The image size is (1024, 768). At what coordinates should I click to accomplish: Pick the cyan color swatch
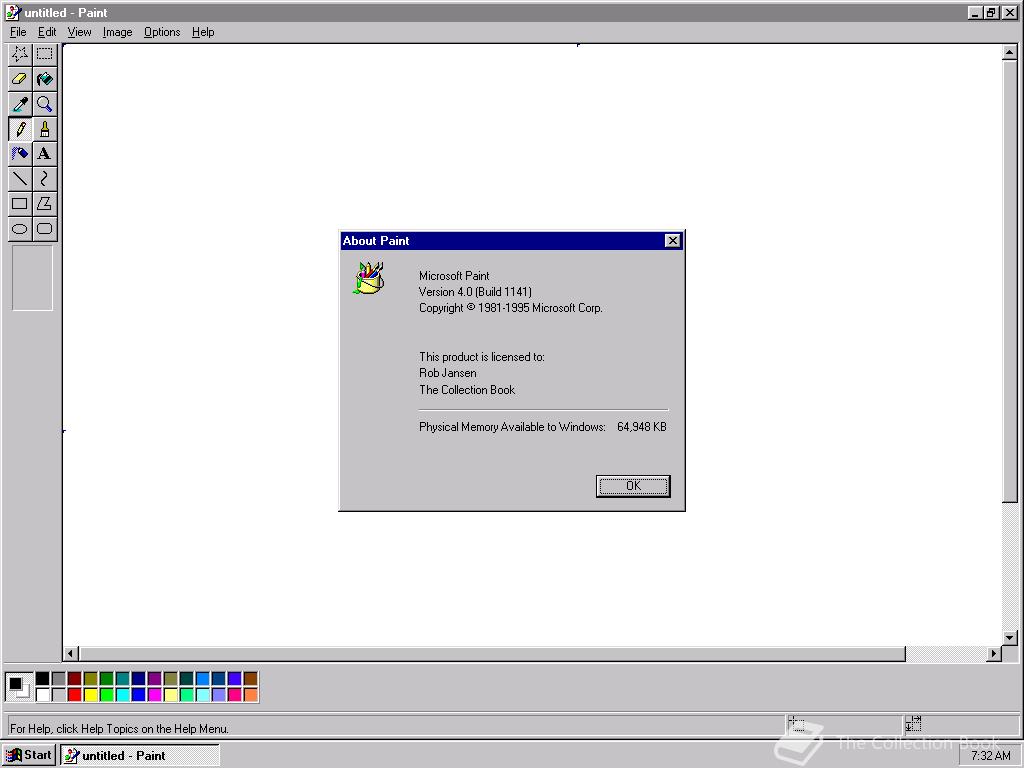(x=122, y=694)
